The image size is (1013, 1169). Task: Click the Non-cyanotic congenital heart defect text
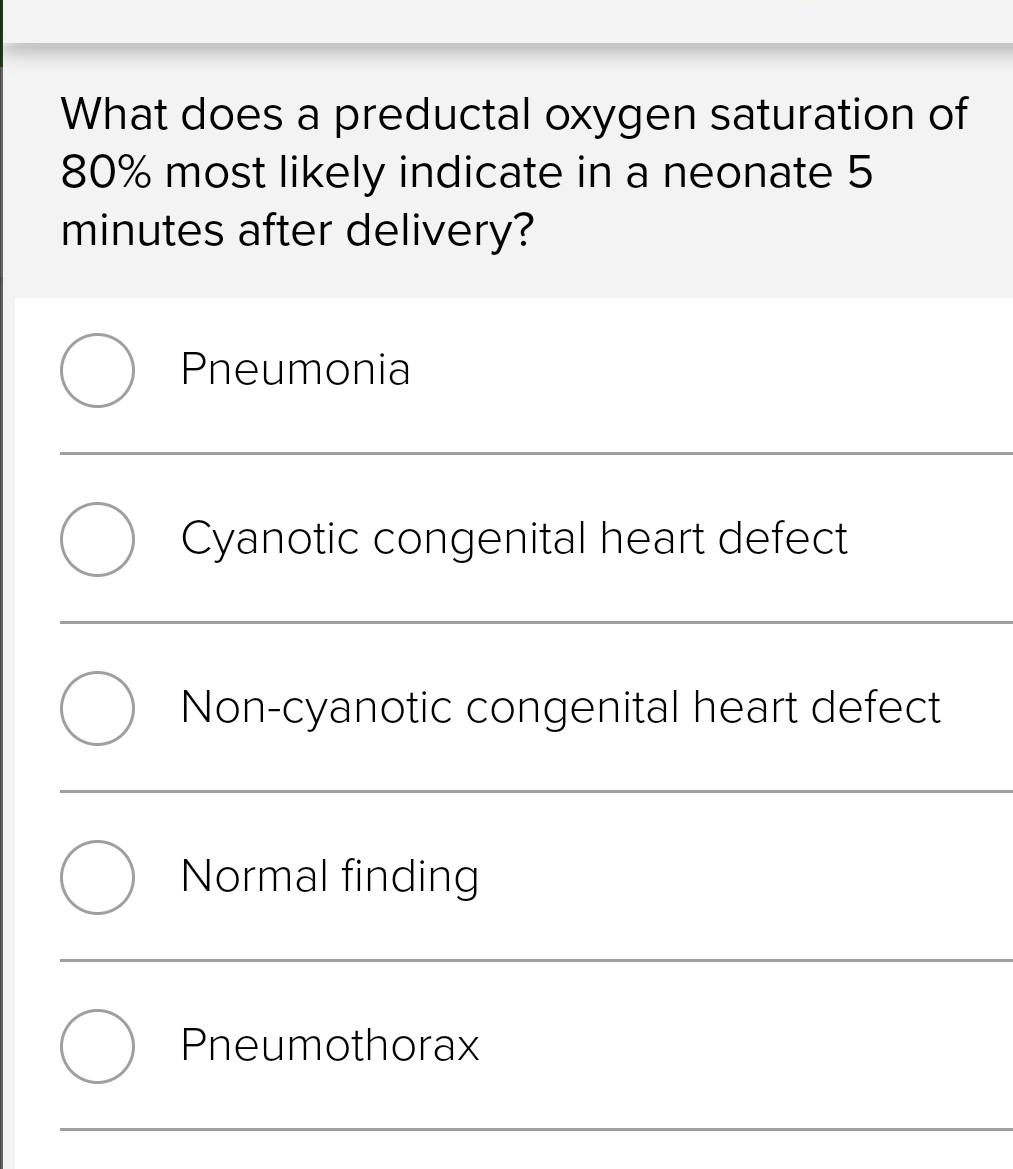[560, 708]
